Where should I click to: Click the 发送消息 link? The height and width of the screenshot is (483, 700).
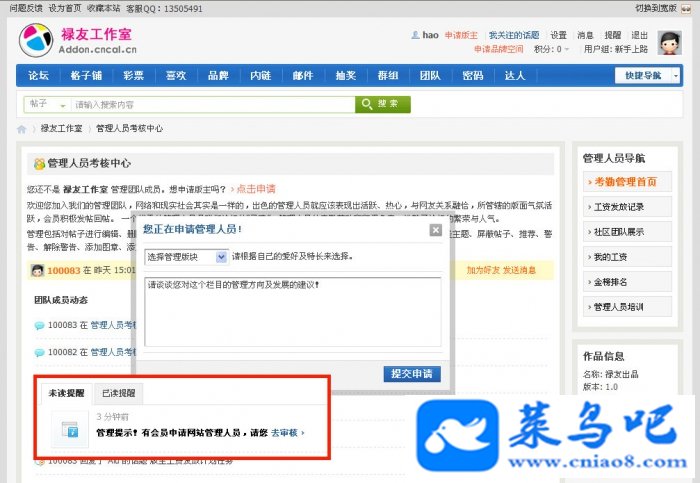coord(519,270)
